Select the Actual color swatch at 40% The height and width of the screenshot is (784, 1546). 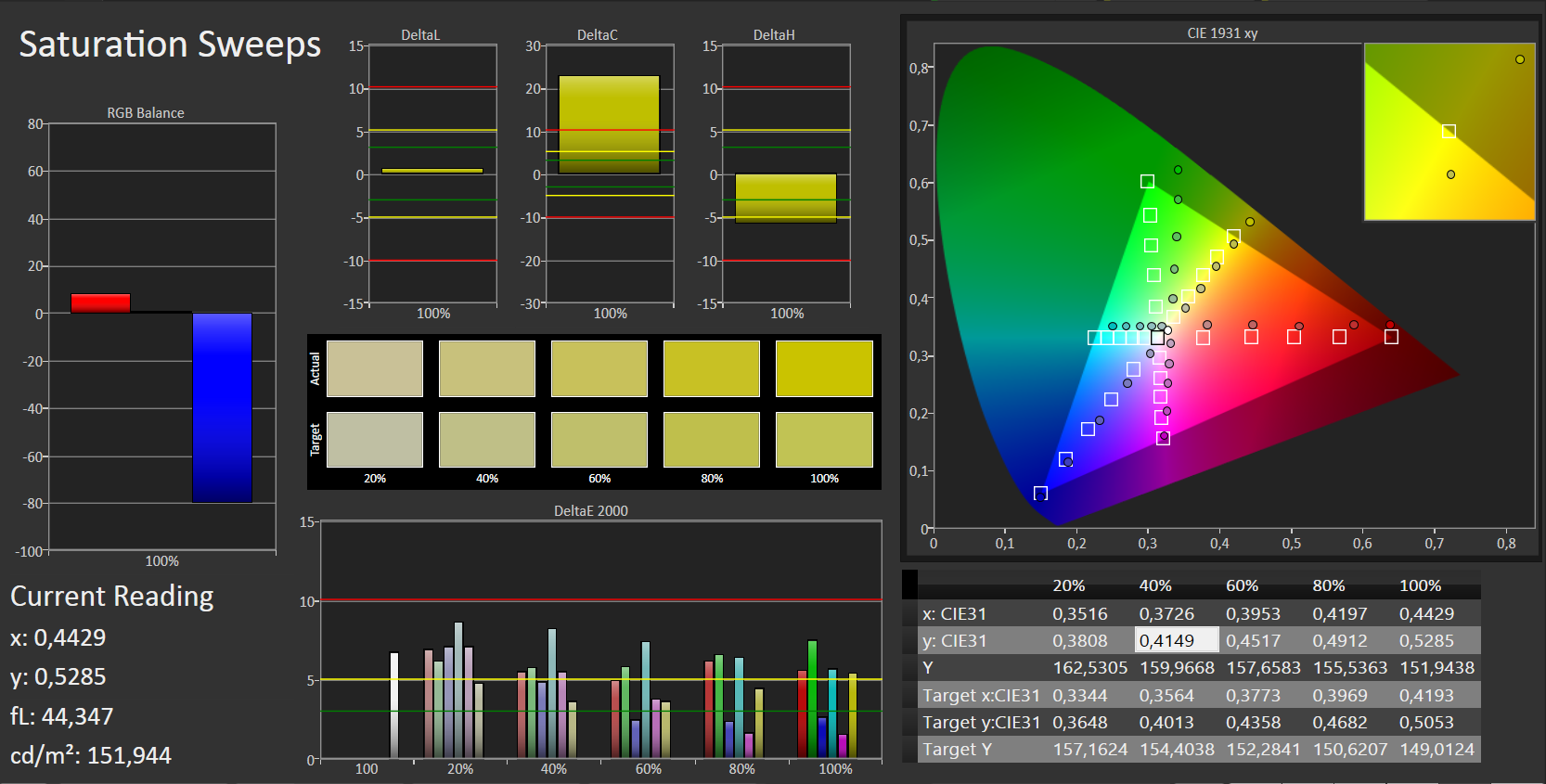pos(487,368)
